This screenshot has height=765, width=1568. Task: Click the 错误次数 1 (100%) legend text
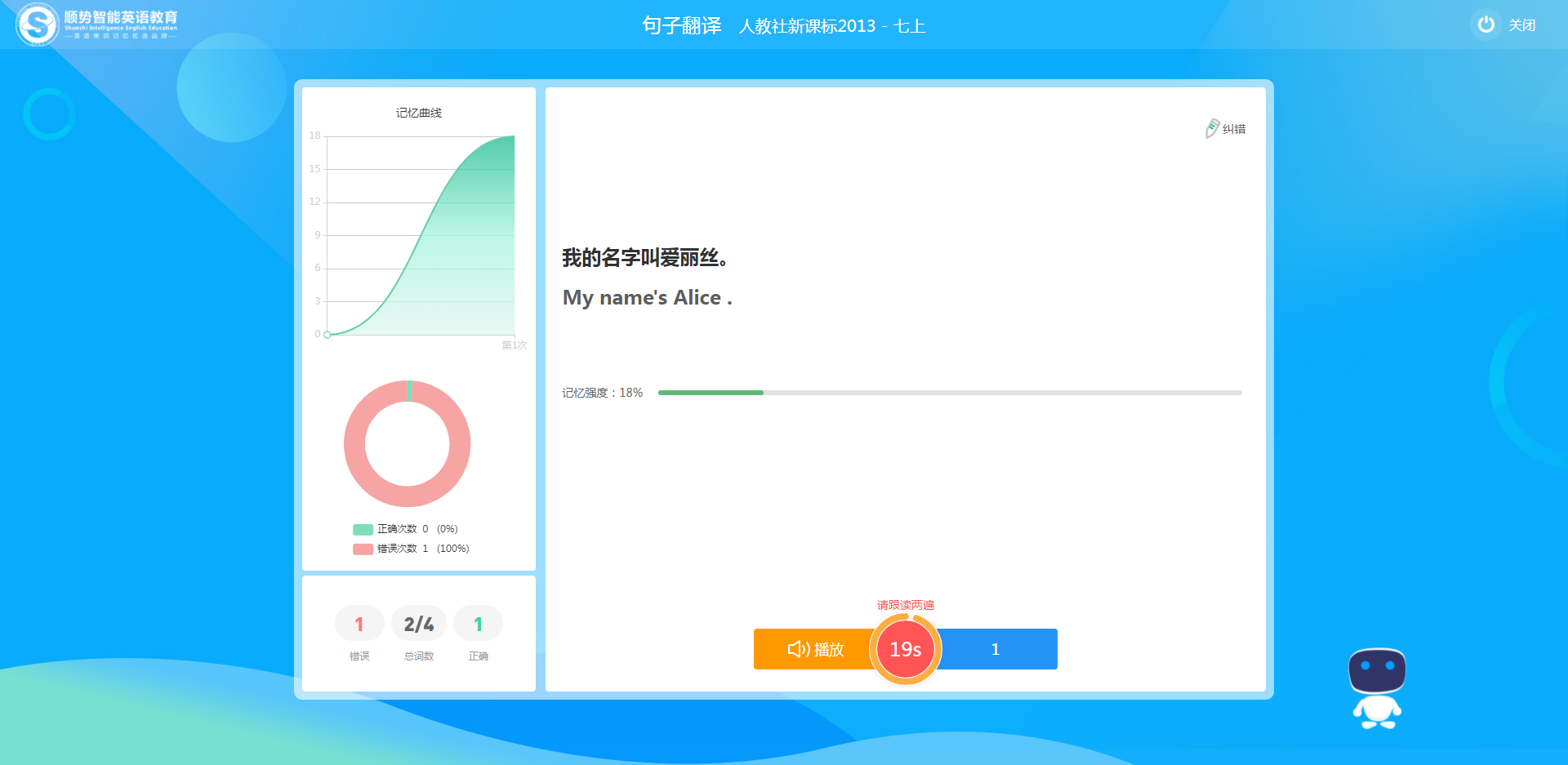pyautogui.click(x=423, y=549)
